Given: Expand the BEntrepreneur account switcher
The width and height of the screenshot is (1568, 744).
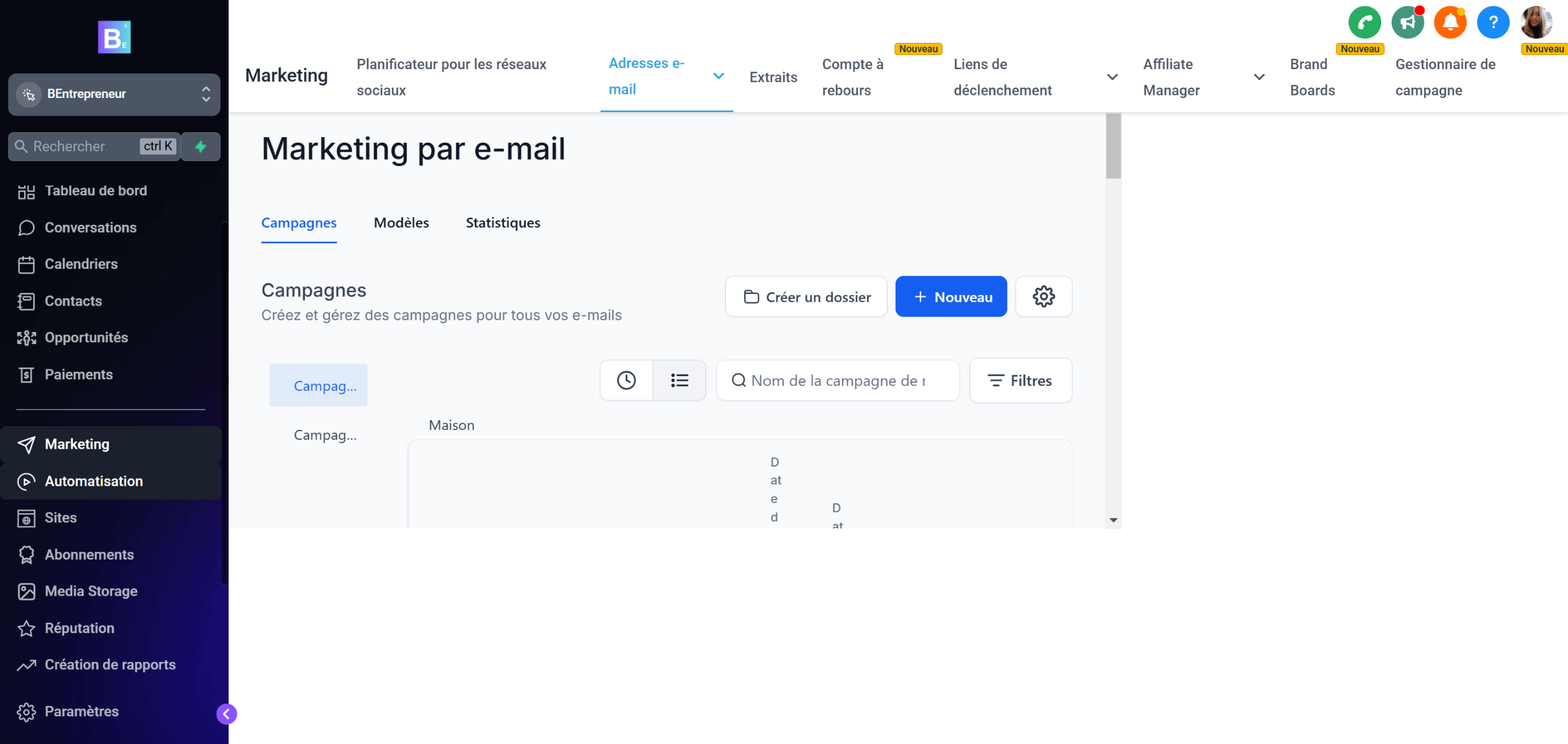Looking at the screenshot, I should click(x=114, y=94).
